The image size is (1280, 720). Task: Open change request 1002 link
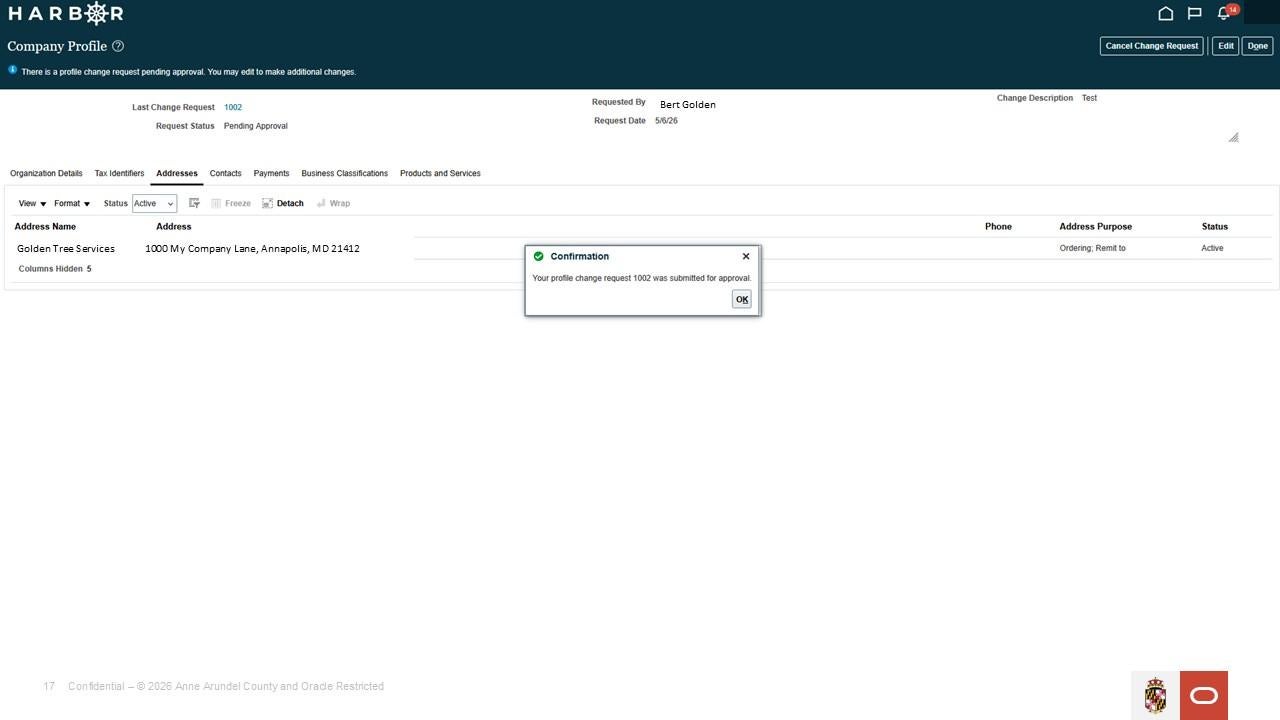233,107
